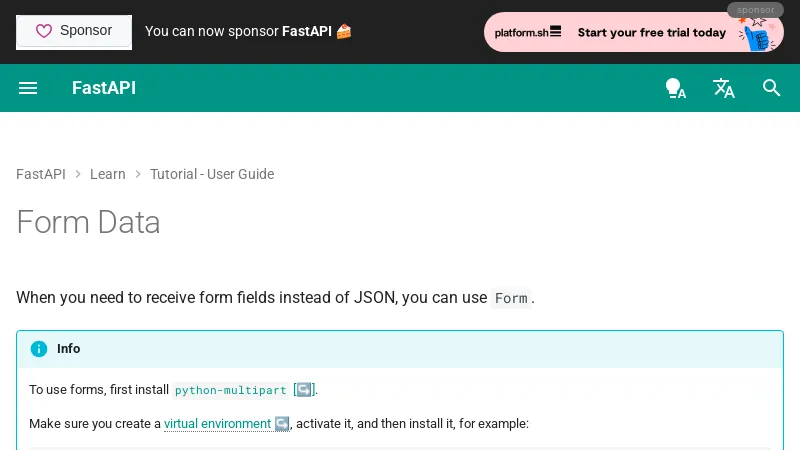Click external-link icon after python-multipart
The height and width of the screenshot is (450, 800).
tap(304, 390)
